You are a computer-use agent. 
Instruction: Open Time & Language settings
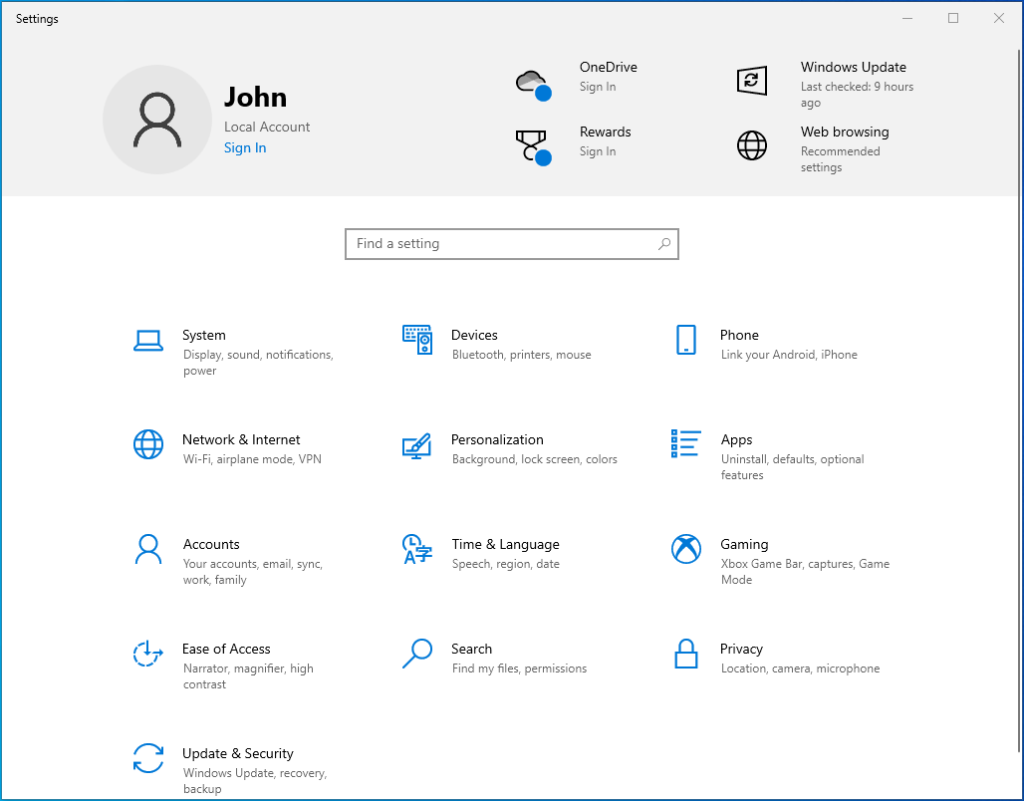coord(505,550)
